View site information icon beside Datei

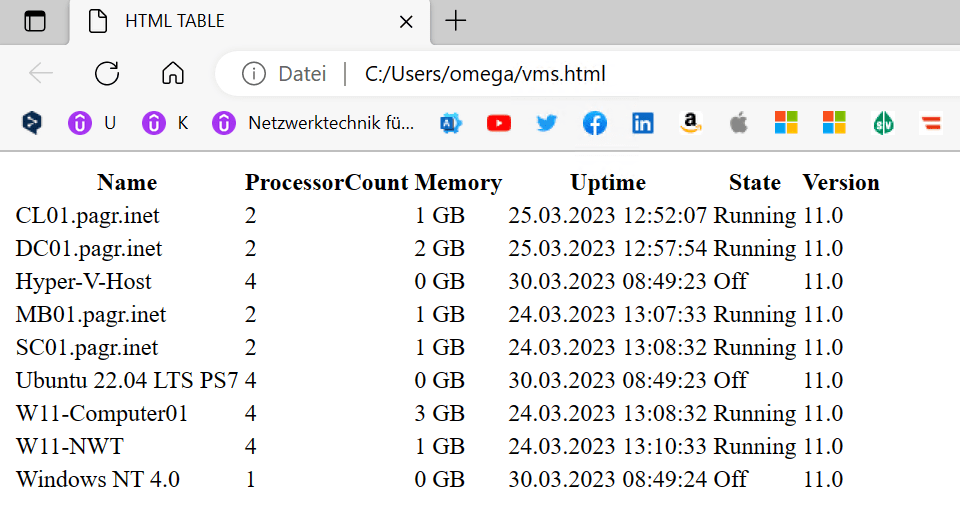(254, 73)
